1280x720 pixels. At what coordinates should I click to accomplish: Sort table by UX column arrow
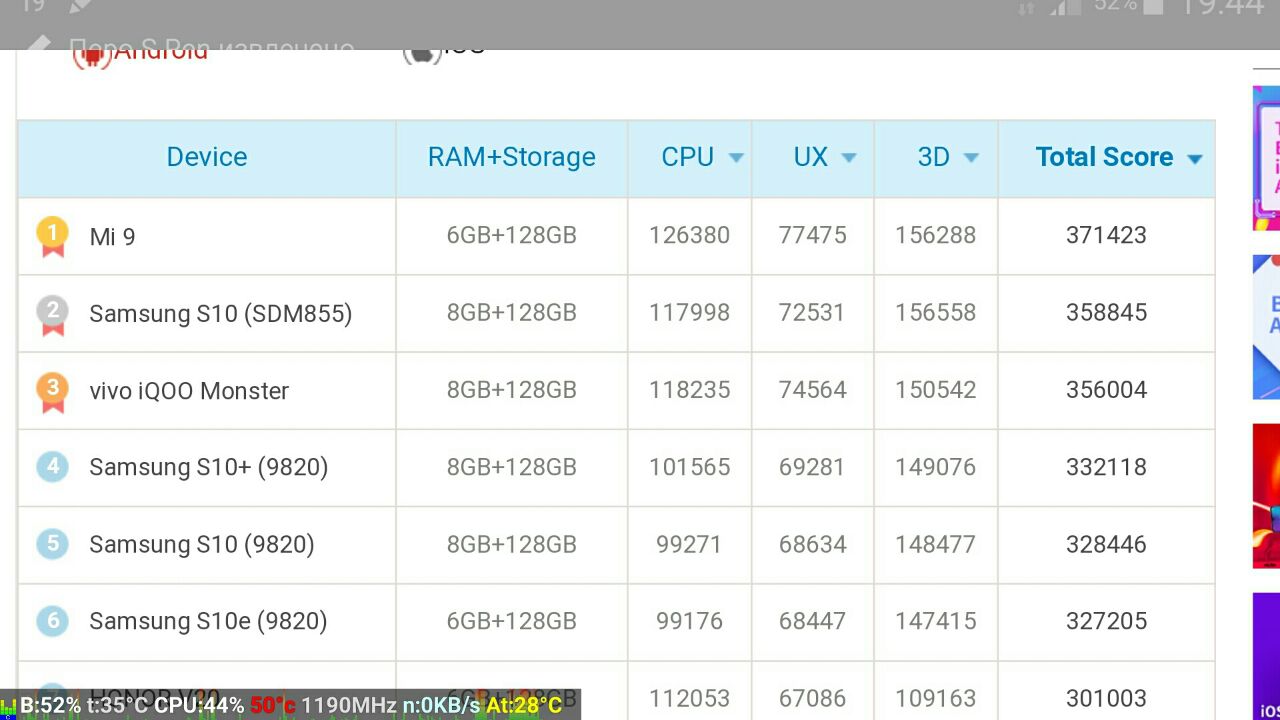click(849, 158)
